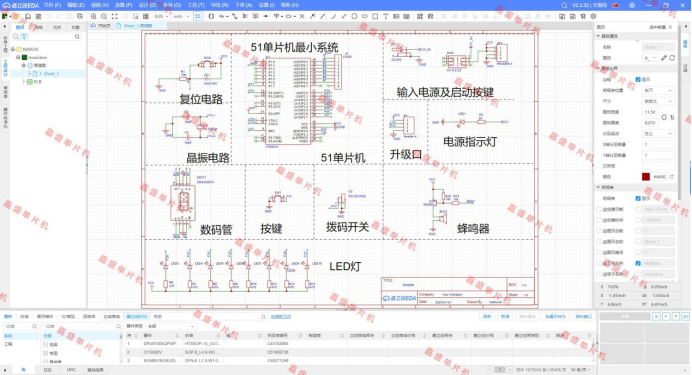Open the 文件(F) menu
692x375 pixels.
(53, 5)
